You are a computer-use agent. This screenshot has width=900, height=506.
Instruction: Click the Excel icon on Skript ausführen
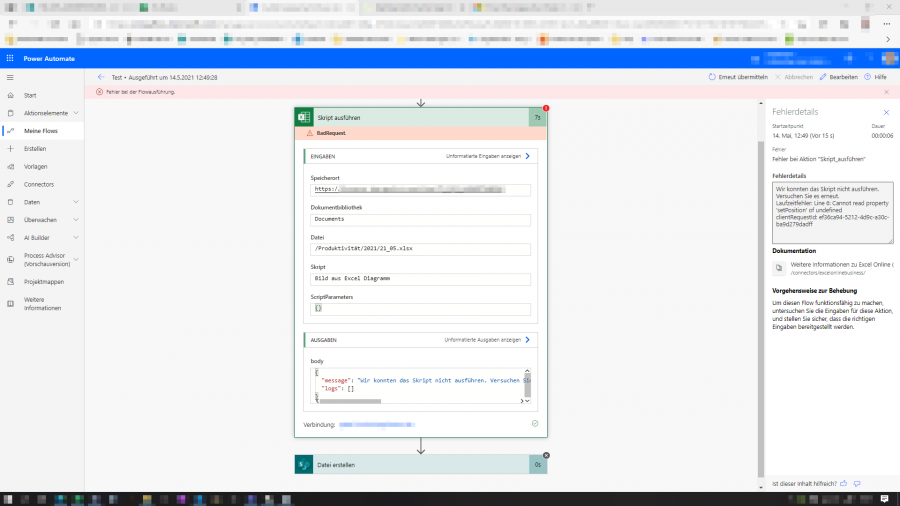(304, 117)
